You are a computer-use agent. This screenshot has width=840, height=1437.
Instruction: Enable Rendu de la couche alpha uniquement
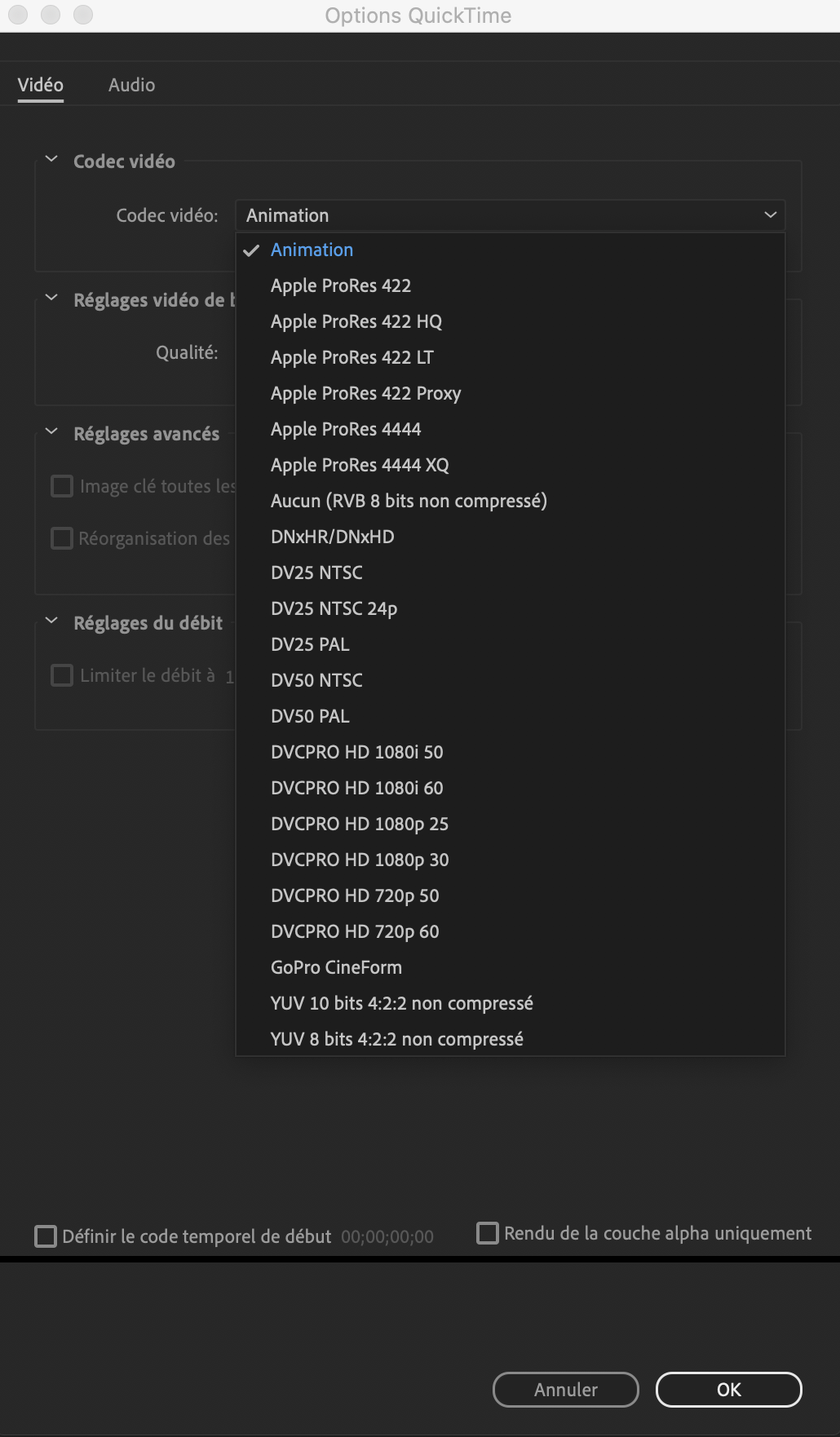pyautogui.click(x=488, y=1233)
